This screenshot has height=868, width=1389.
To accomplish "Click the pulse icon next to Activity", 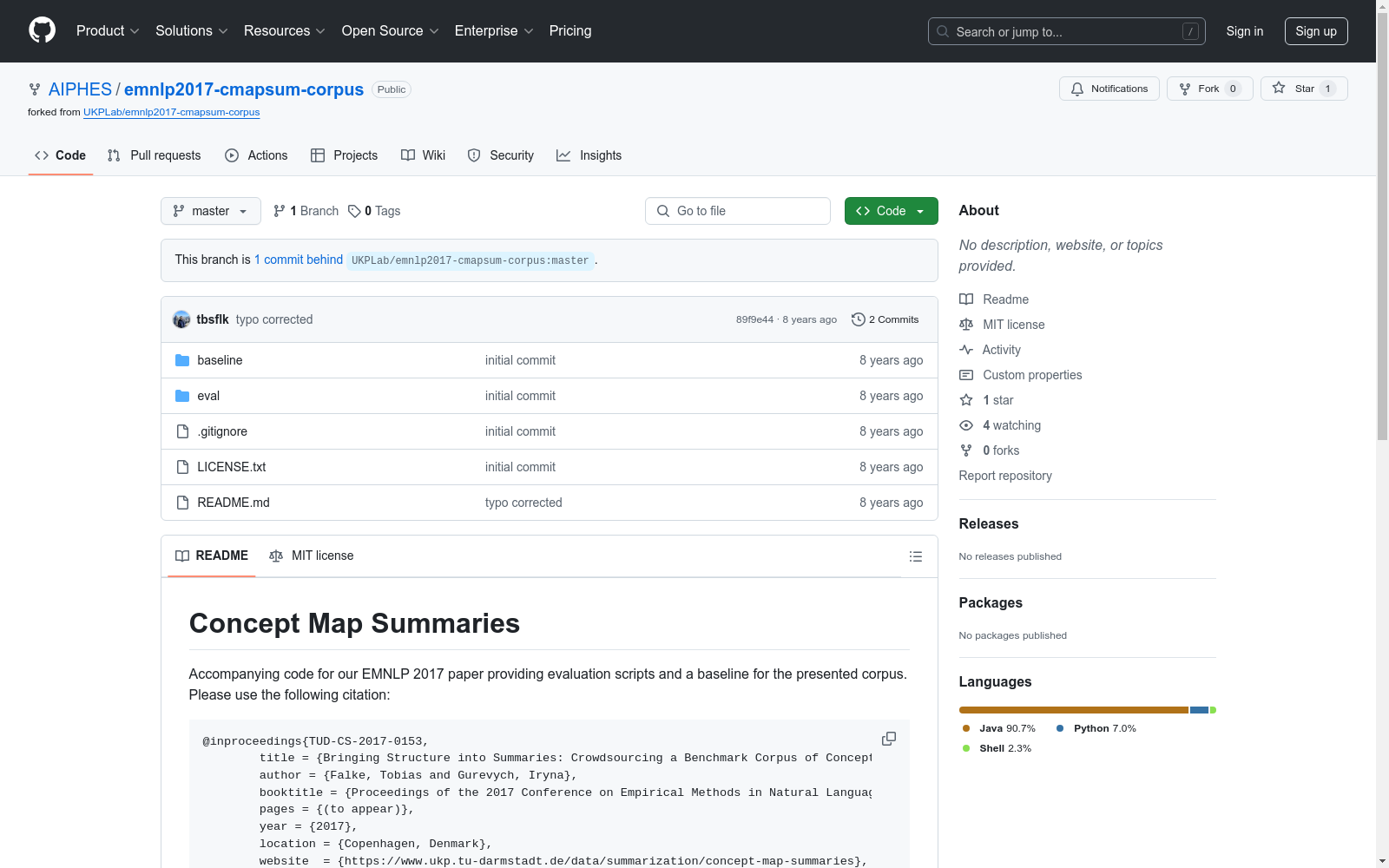I will point(966,350).
